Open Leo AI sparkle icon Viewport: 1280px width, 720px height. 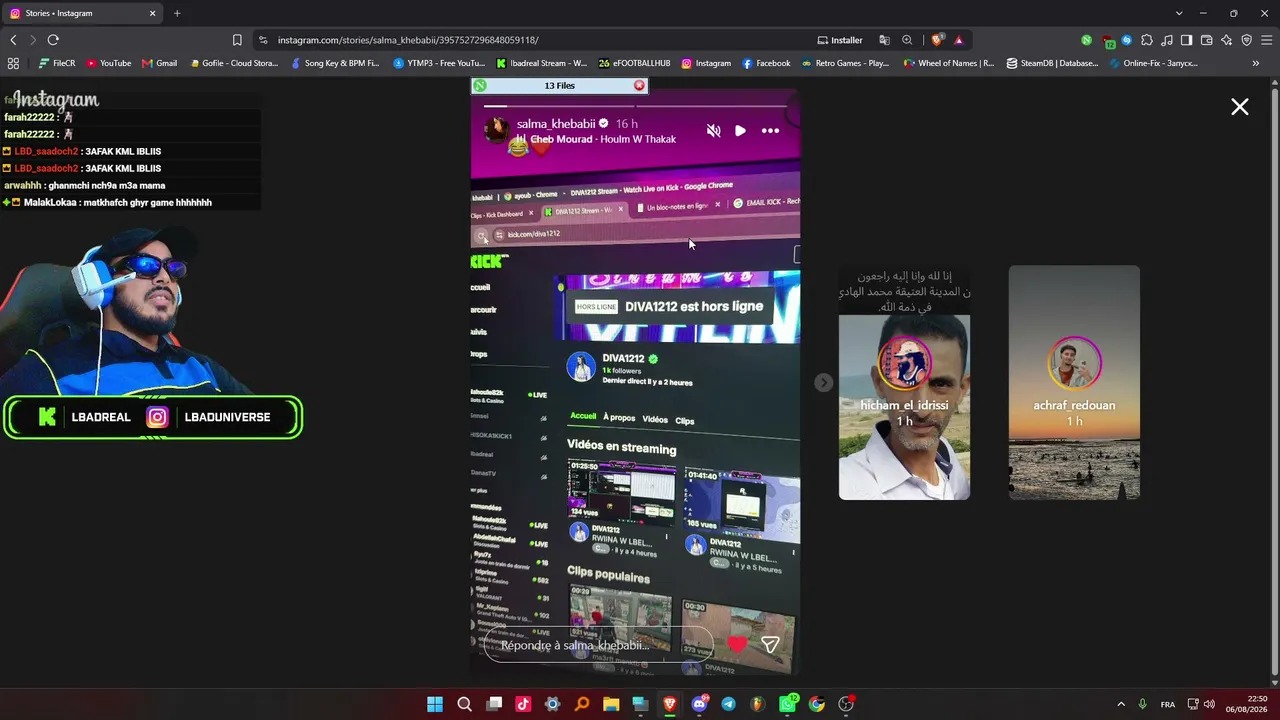point(1226,40)
